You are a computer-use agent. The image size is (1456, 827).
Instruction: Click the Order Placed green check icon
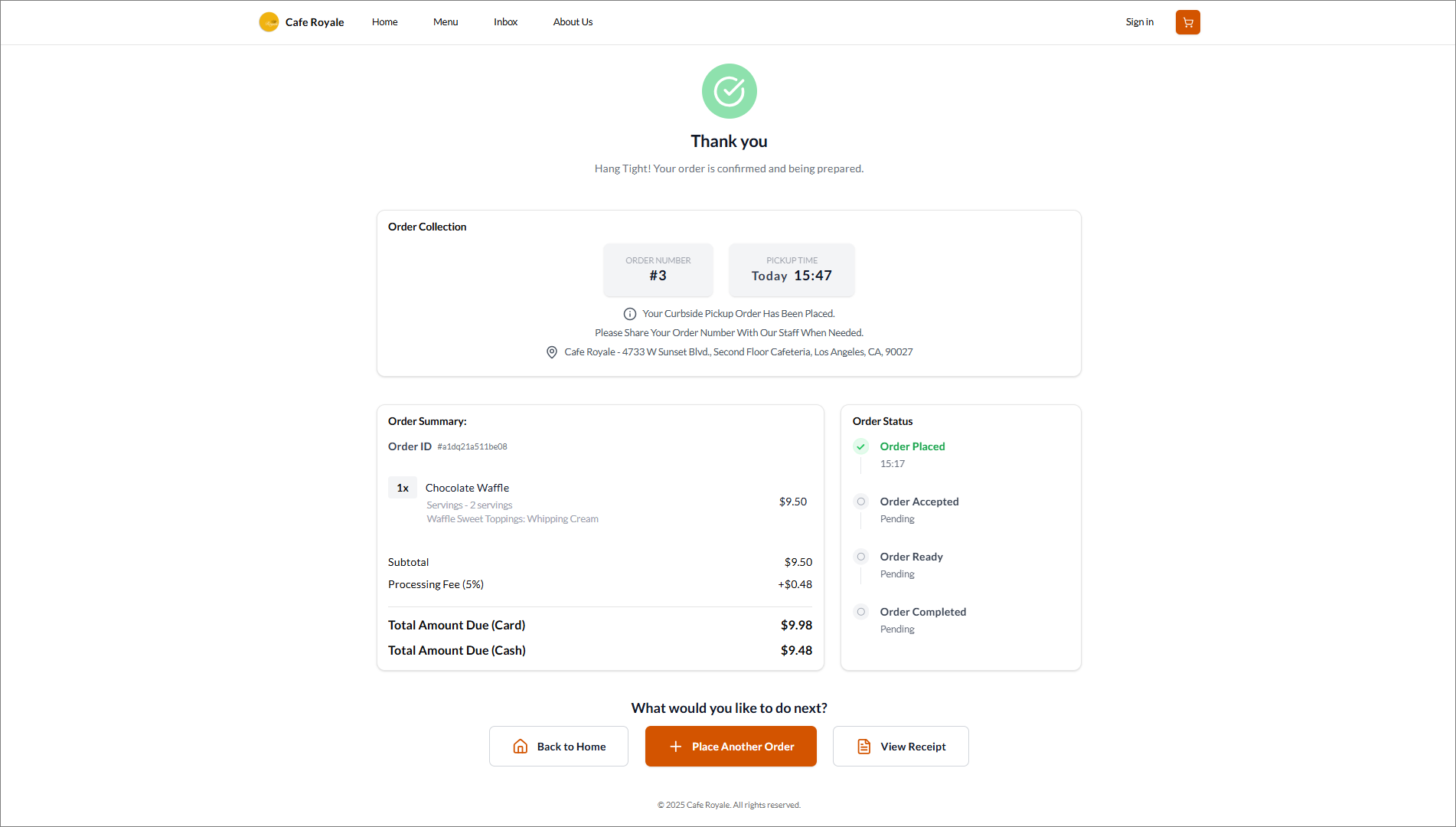(860, 446)
